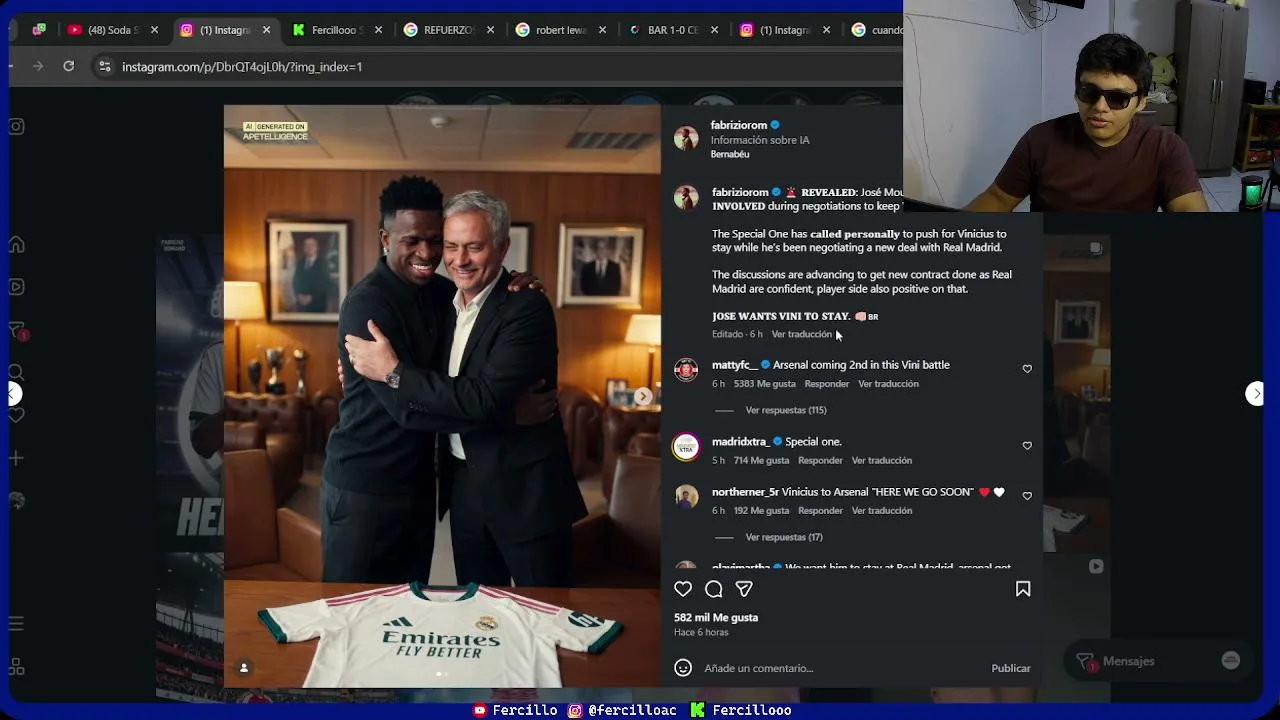
Task: Open fabriziorom username in the post header
Action: (x=739, y=125)
